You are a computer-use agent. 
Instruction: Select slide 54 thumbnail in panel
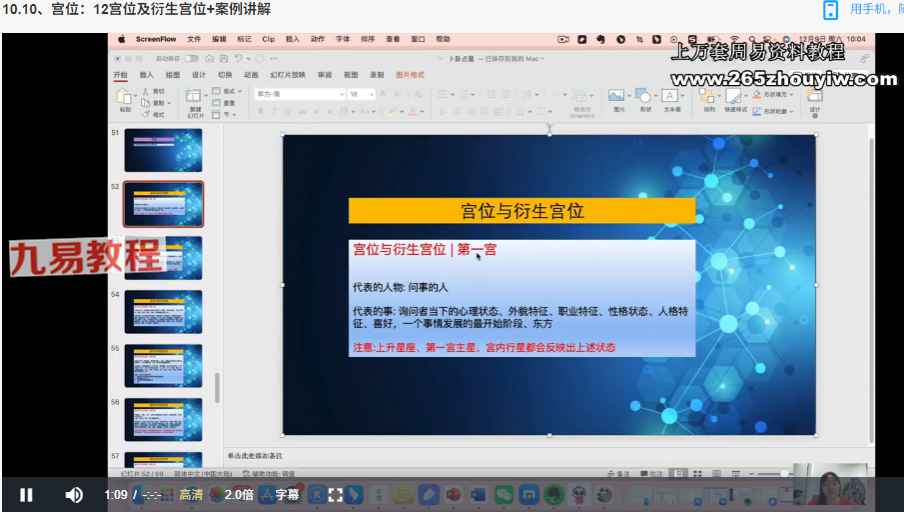163,311
